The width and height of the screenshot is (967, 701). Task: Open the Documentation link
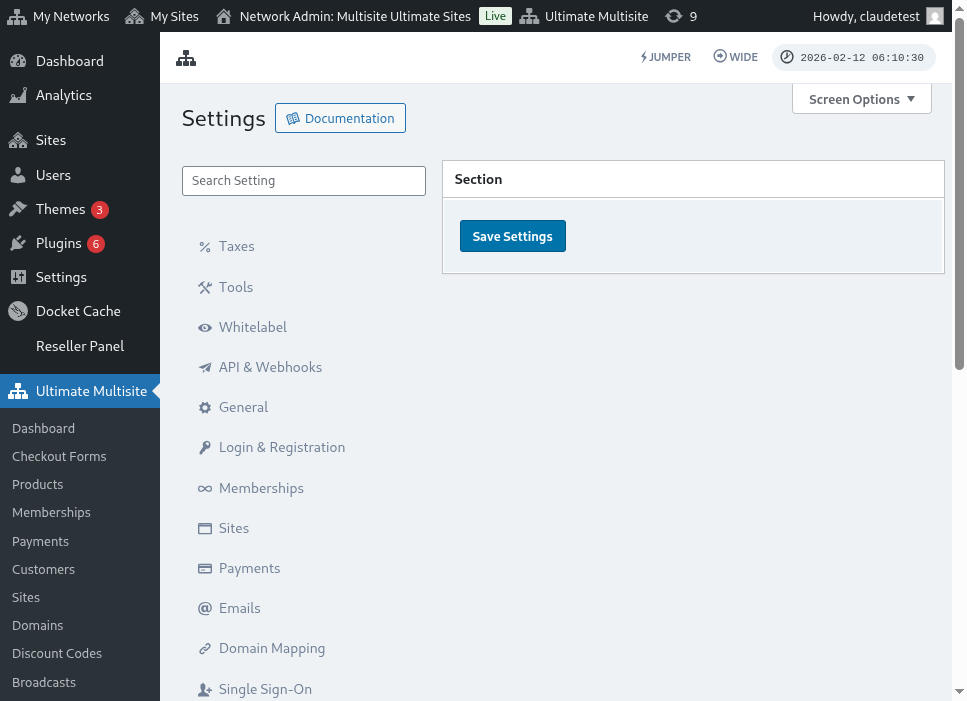click(340, 118)
